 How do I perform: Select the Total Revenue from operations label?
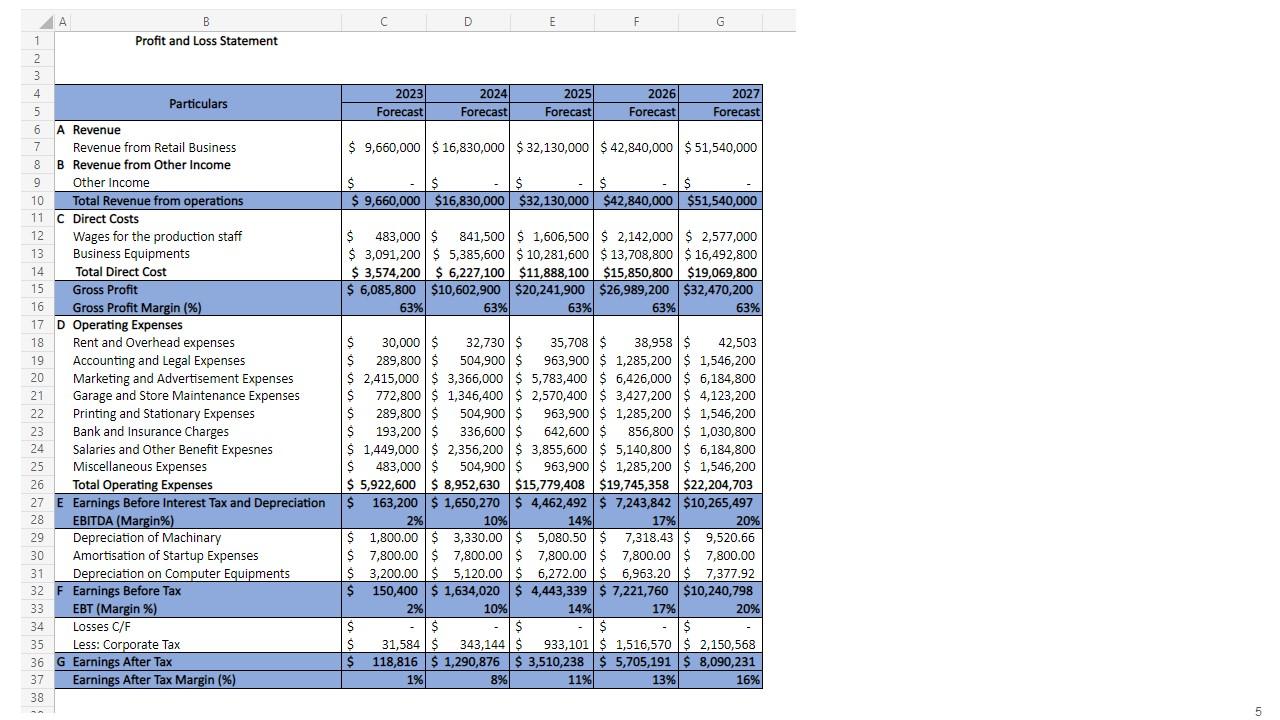click(157, 200)
